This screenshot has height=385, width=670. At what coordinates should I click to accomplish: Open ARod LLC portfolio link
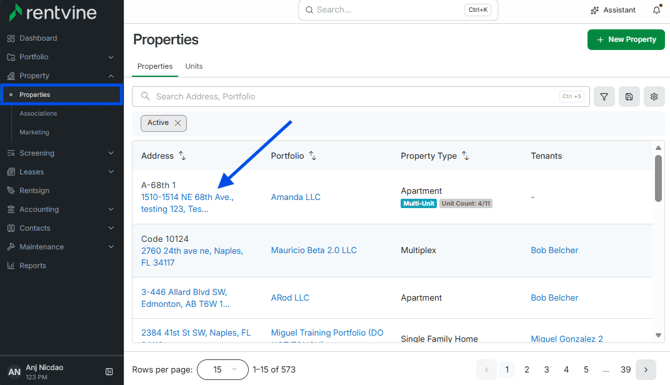(290, 298)
